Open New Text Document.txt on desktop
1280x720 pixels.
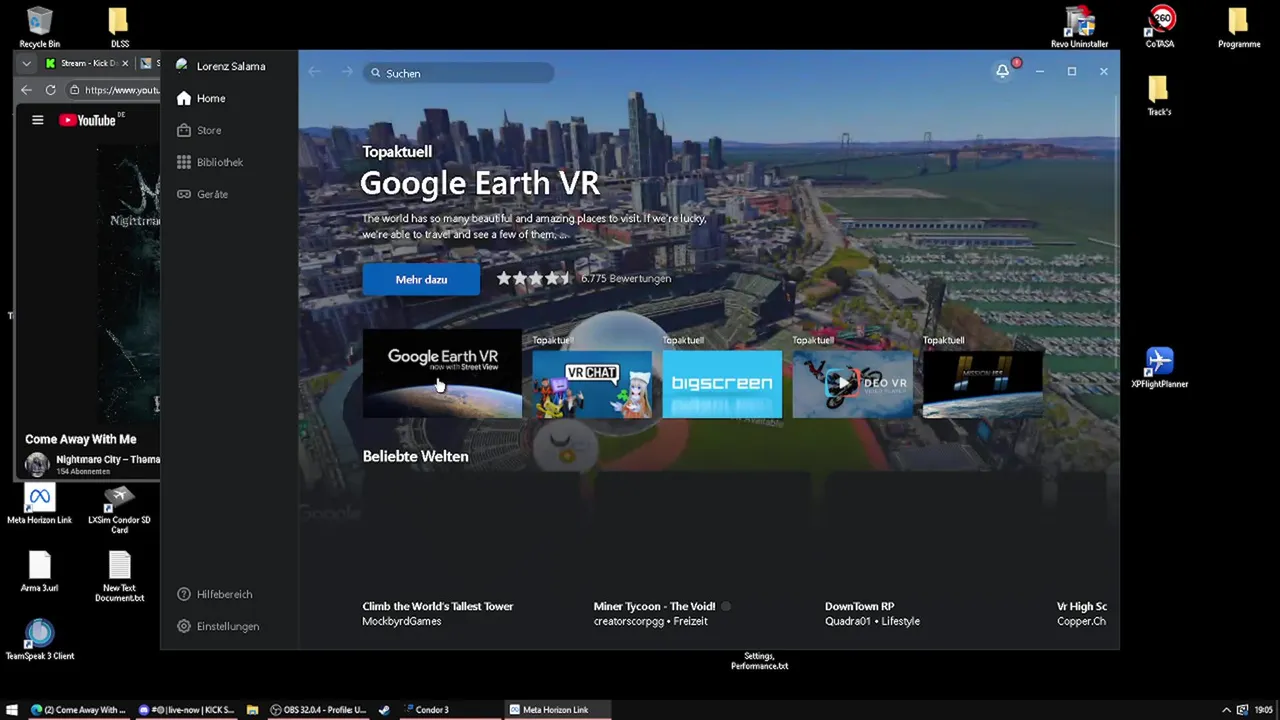[x=119, y=575]
